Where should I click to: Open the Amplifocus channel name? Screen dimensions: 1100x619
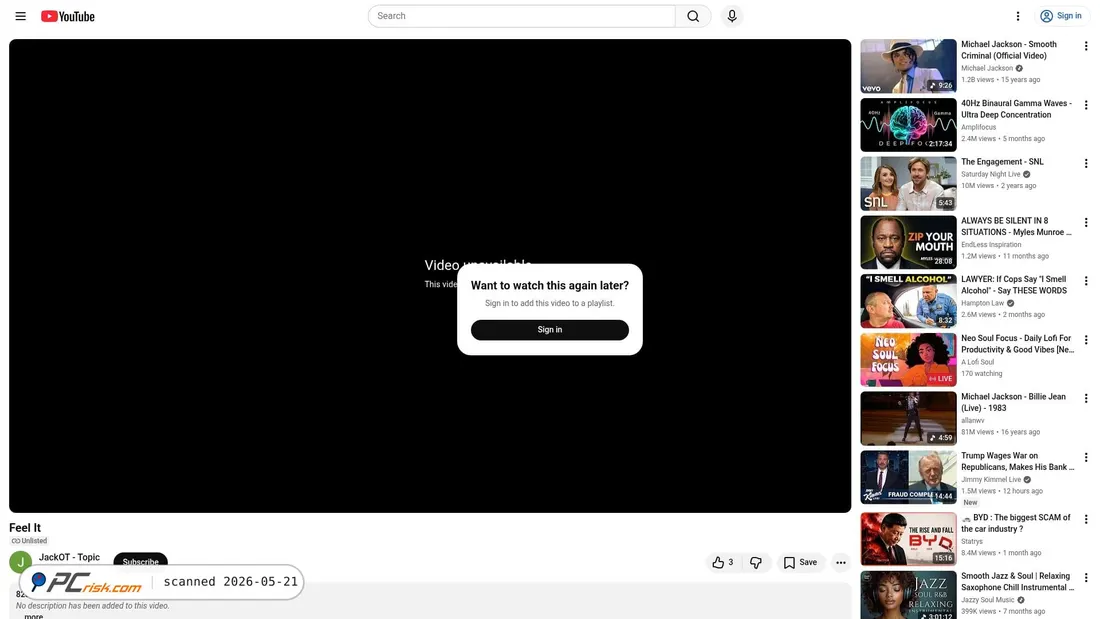click(978, 127)
